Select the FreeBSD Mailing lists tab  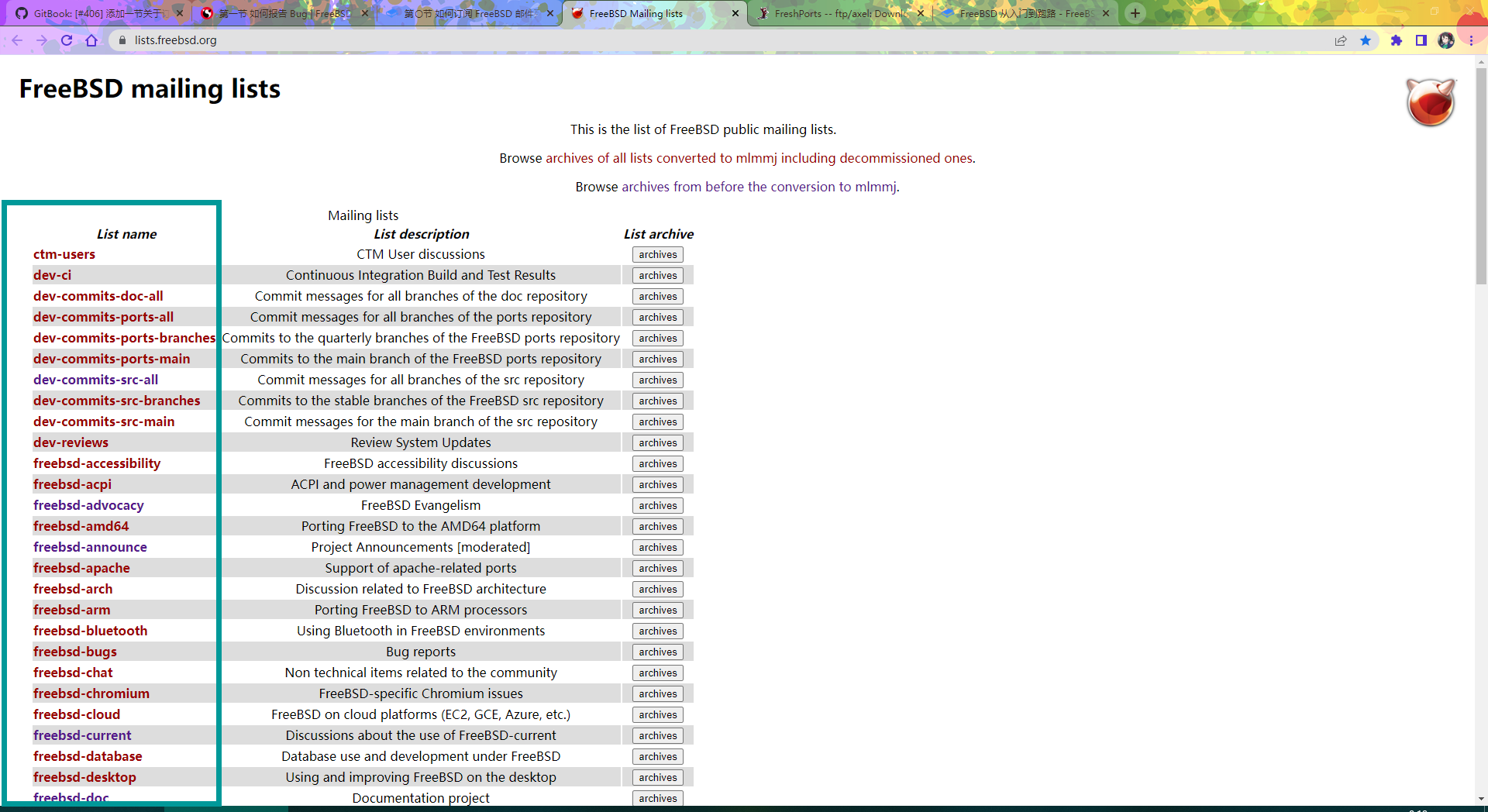(653, 13)
